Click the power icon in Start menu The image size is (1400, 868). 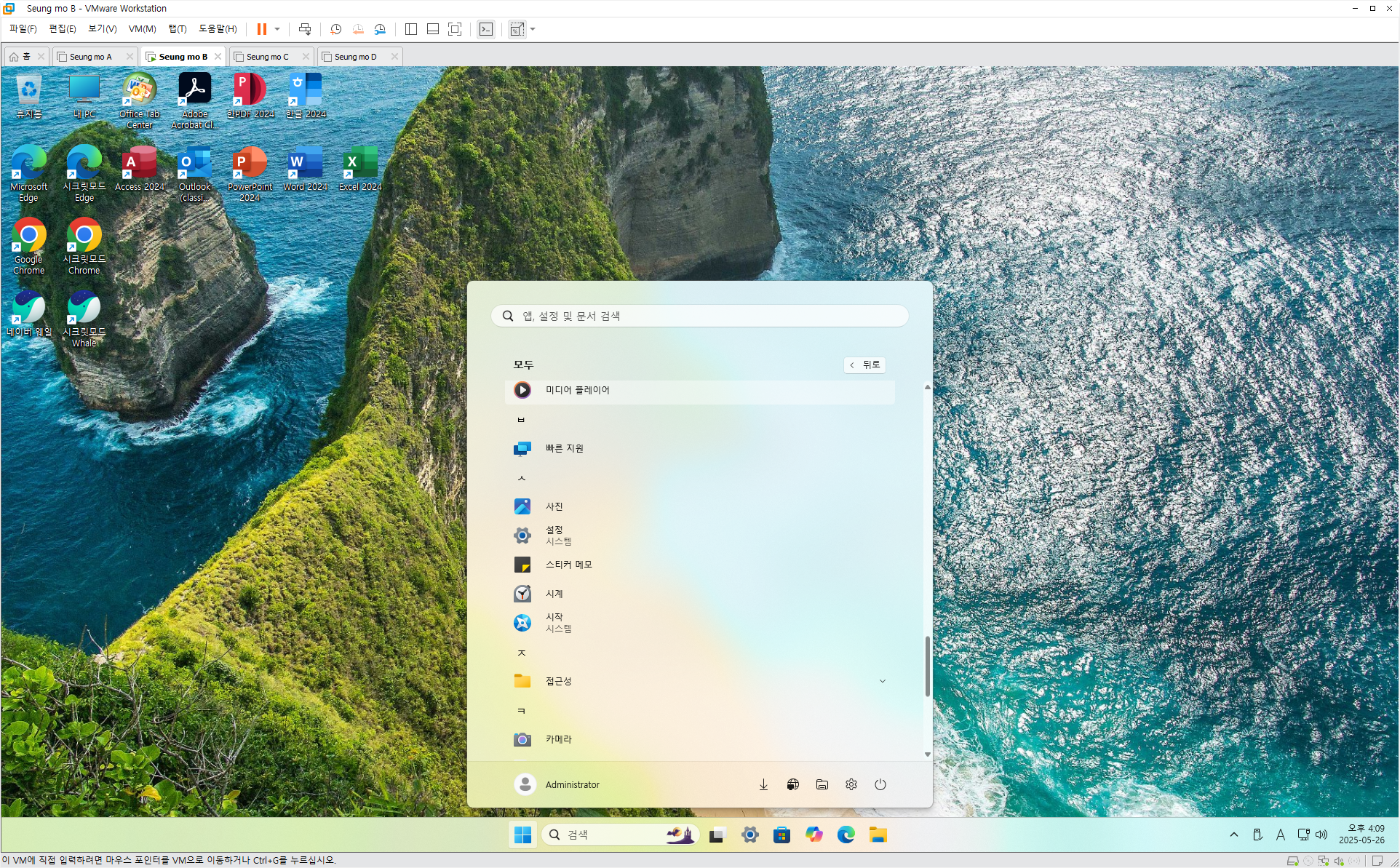pos(880,784)
